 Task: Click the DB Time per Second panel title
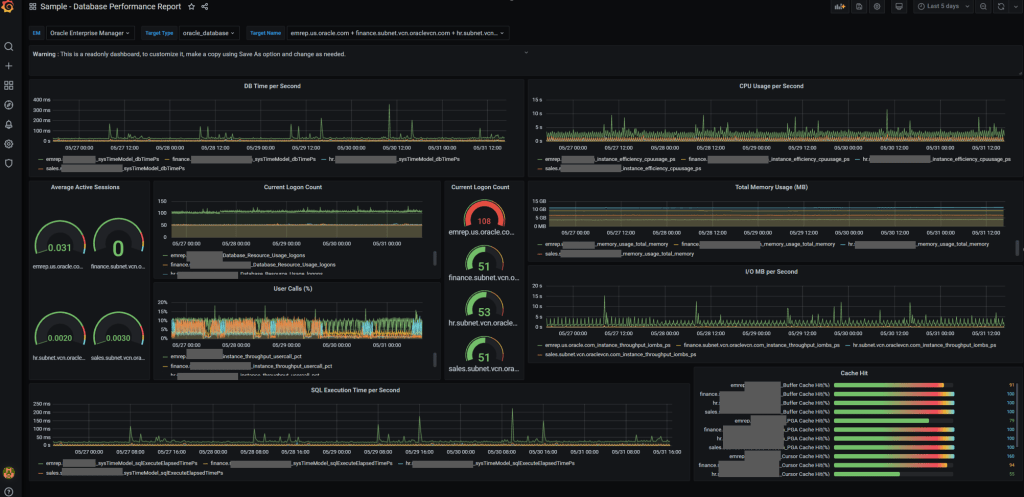click(272, 86)
